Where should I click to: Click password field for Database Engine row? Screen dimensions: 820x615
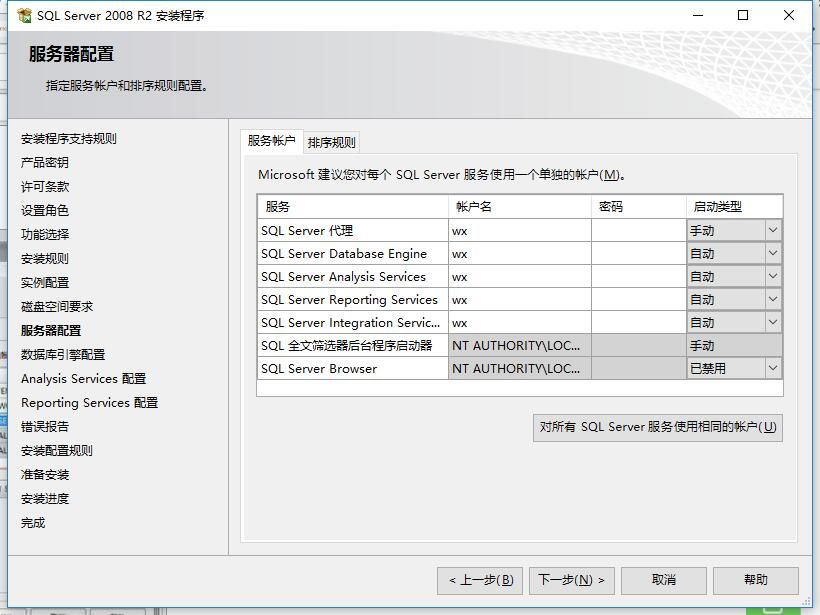click(x=639, y=253)
